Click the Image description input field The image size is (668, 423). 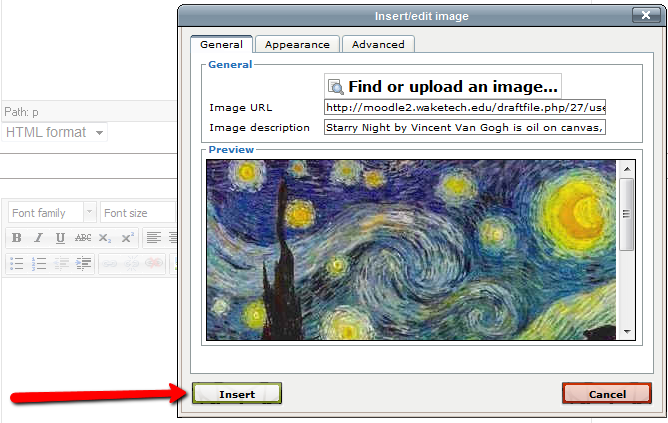click(x=465, y=127)
